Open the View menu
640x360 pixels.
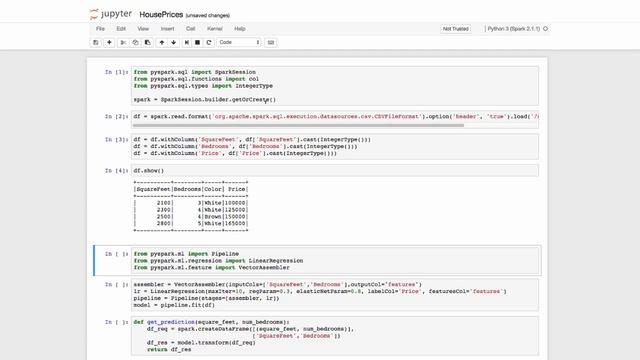tap(143, 29)
